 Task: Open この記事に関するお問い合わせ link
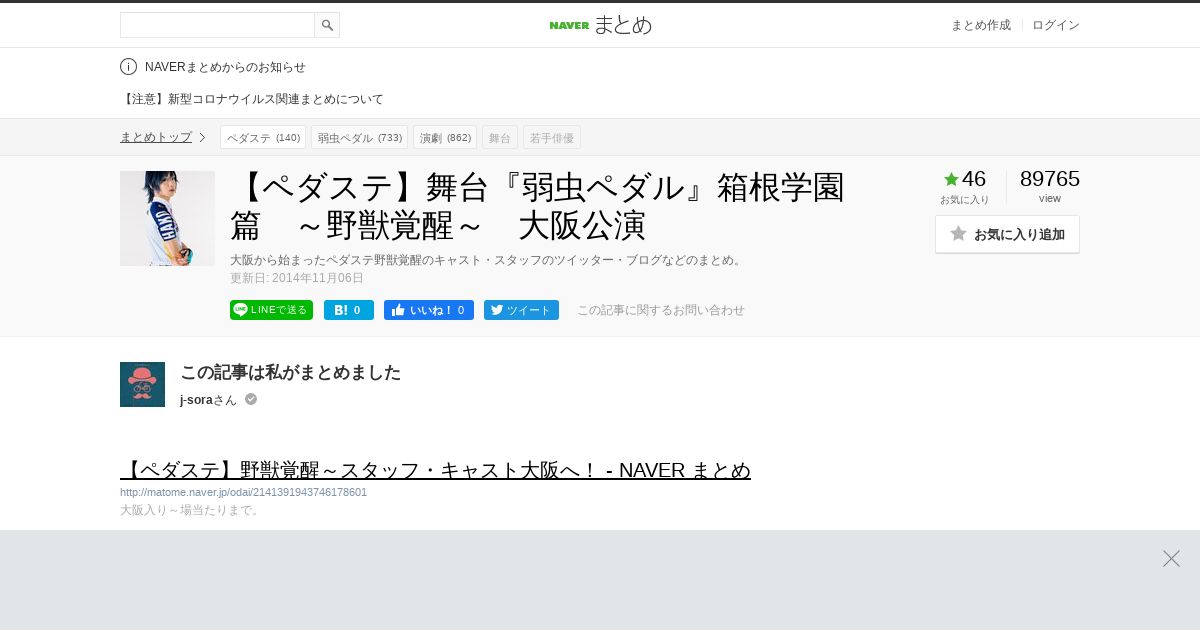(x=661, y=310)
